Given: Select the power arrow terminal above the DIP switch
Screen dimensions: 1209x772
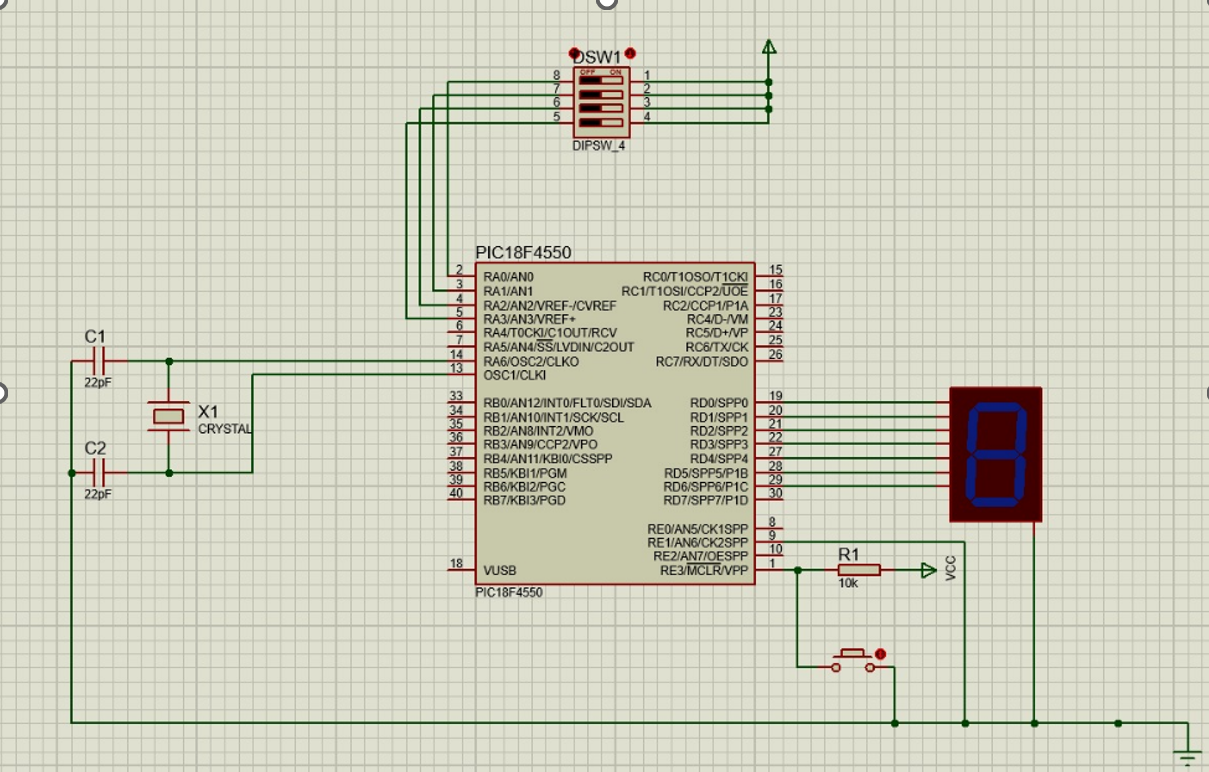Looking at the screenshot, I should tap(768, 47).
